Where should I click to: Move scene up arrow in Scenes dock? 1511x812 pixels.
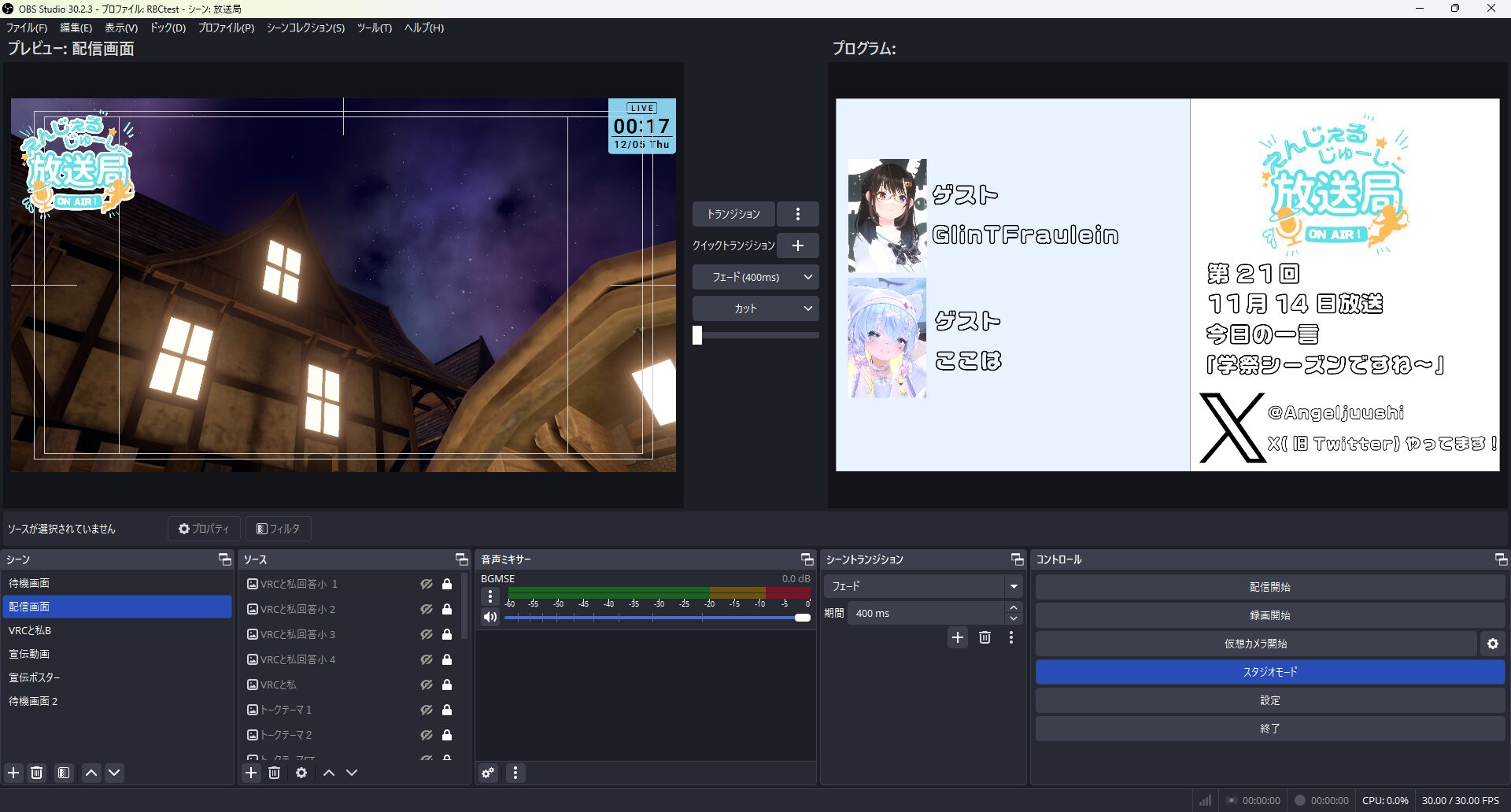[91, 773]
